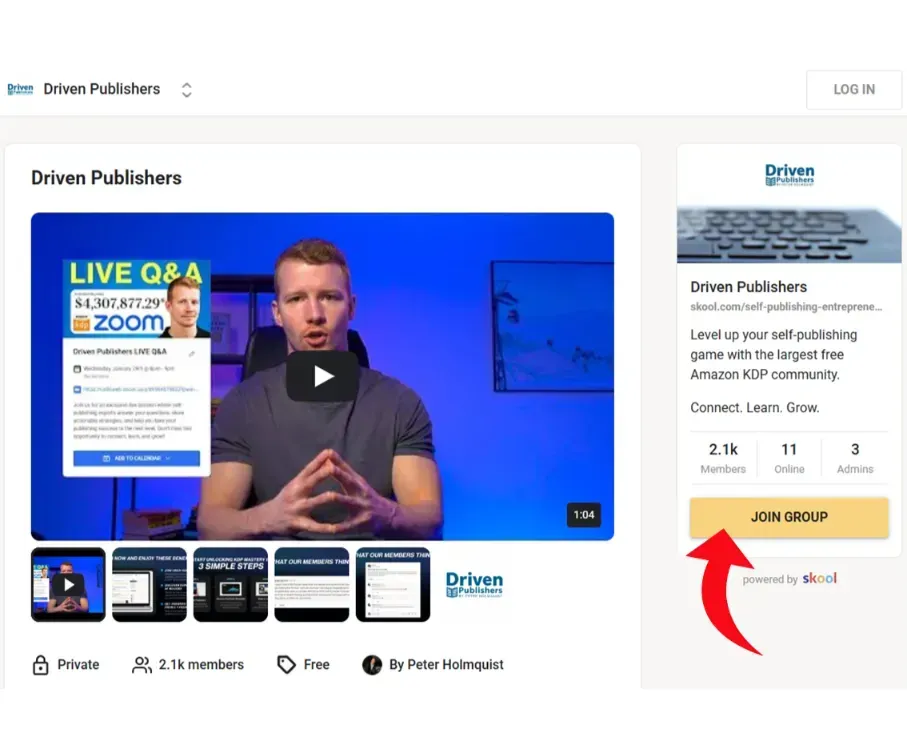This screenshot has height=753, width=907.
Task: Click the sidebar Driven Publishers logo
Action: tap(790, 175)
